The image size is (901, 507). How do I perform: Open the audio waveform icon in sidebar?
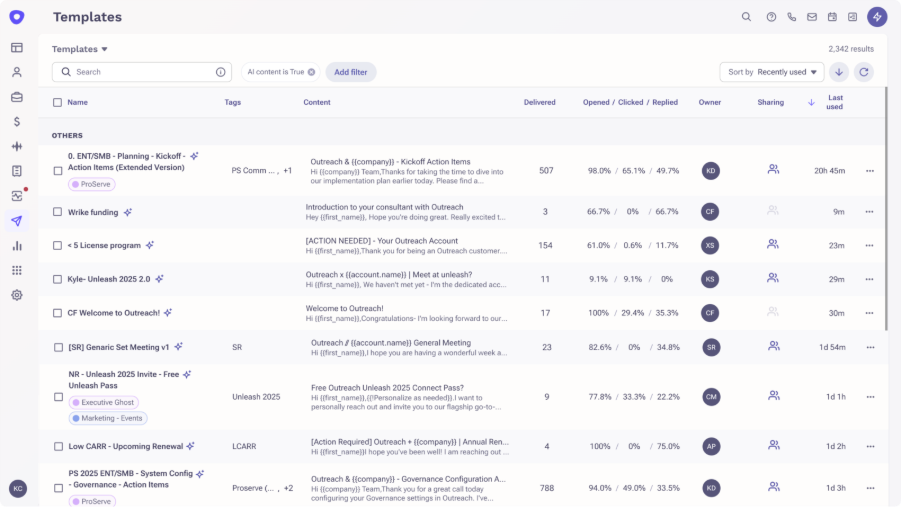tap(17, 147)
